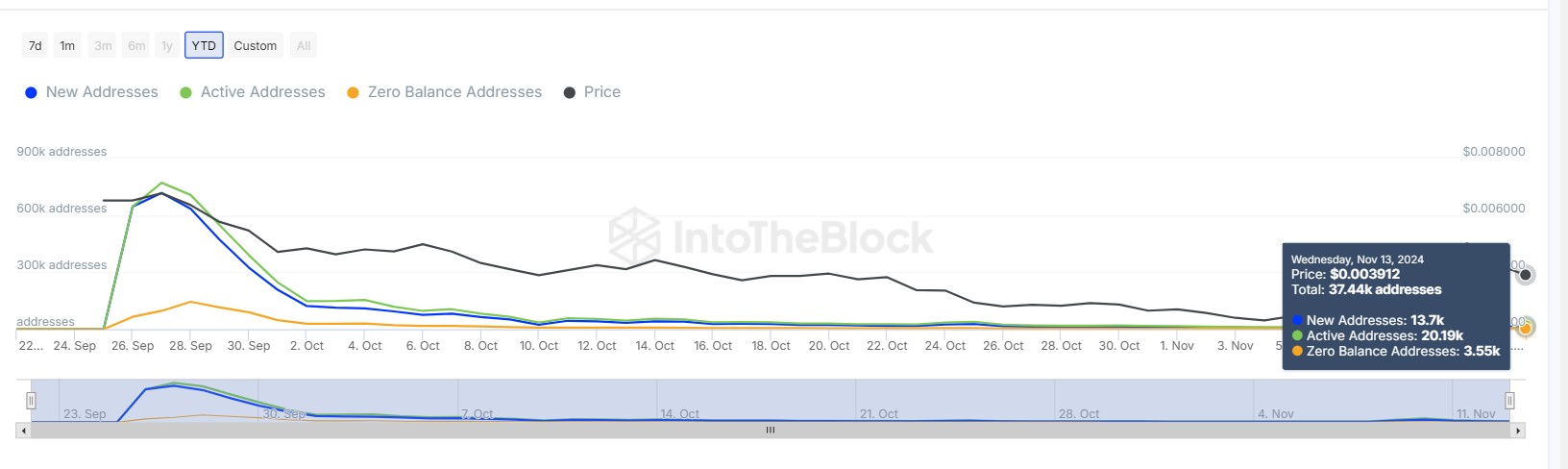Select the 7d time range
The height and width of the screenshot is (469, 1568).
coord(36,45)
